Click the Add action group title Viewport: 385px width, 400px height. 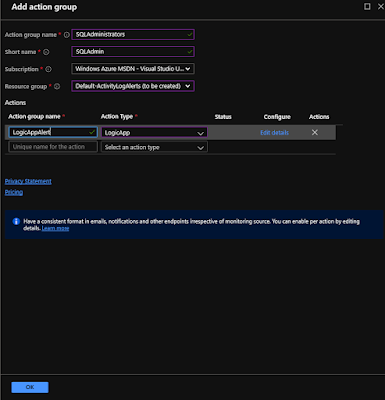click(x=44, y=7)
